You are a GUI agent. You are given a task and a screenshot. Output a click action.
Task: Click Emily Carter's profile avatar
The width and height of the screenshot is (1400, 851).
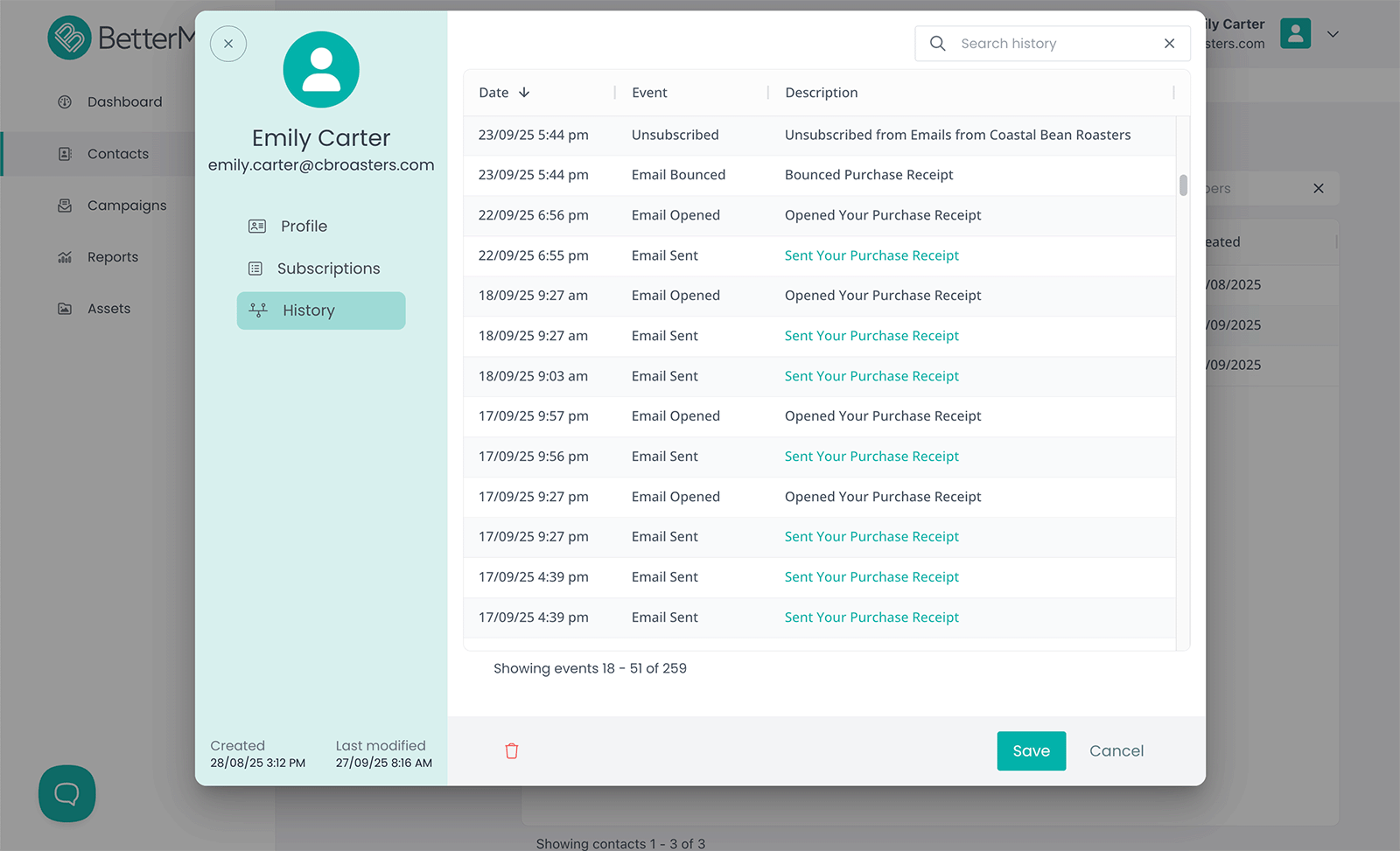click(x=321, y=70)
